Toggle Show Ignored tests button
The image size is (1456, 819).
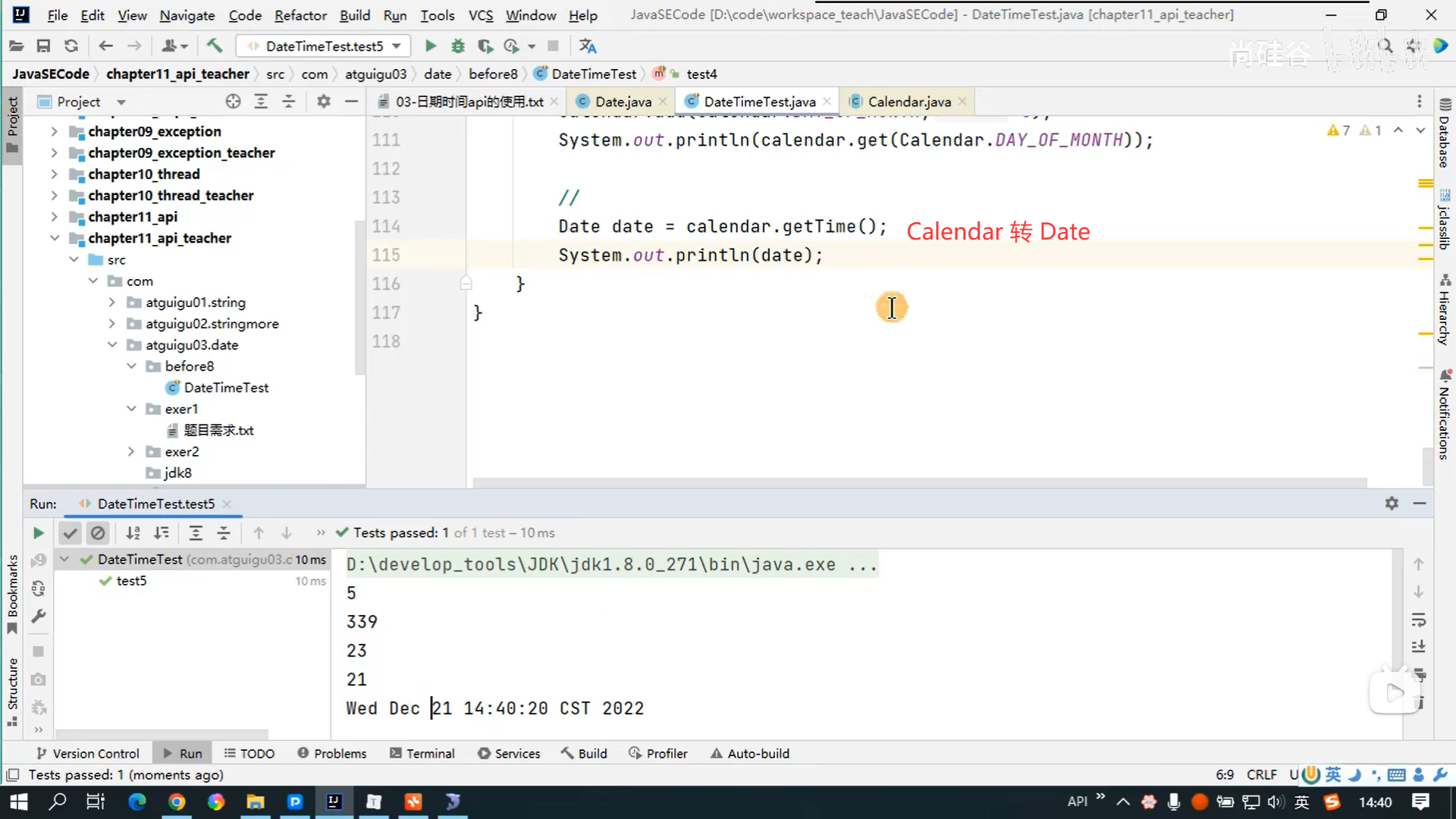(98, 533)
